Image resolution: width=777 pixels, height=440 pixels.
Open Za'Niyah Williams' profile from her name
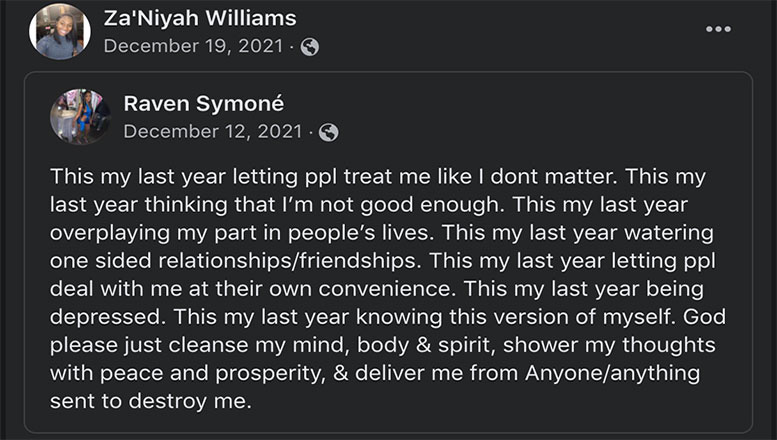(200, 18)
